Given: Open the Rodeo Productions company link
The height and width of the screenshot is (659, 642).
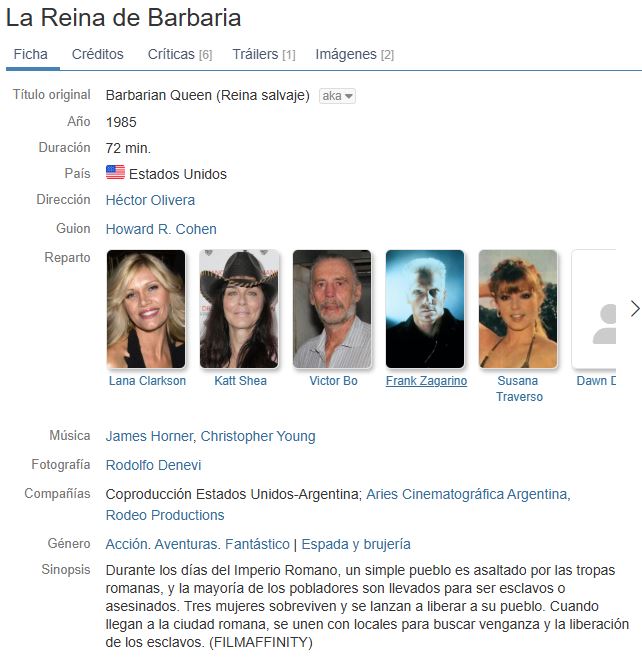Looking at the screenshot, I should coord(165,515).
